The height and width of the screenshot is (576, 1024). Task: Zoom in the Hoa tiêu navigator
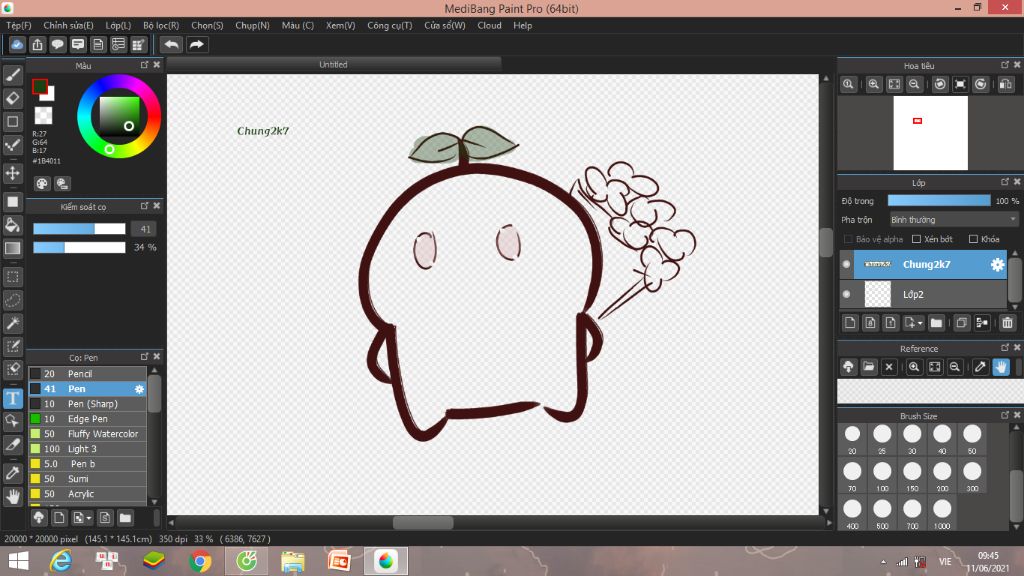click(873, 84)
